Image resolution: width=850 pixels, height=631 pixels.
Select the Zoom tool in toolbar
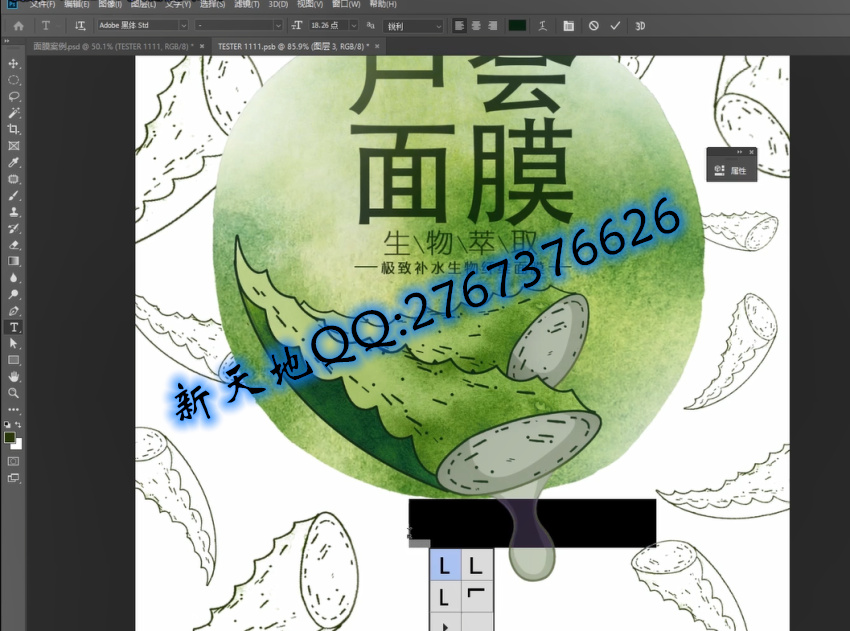pyautogui.click(x=14, y=393)
